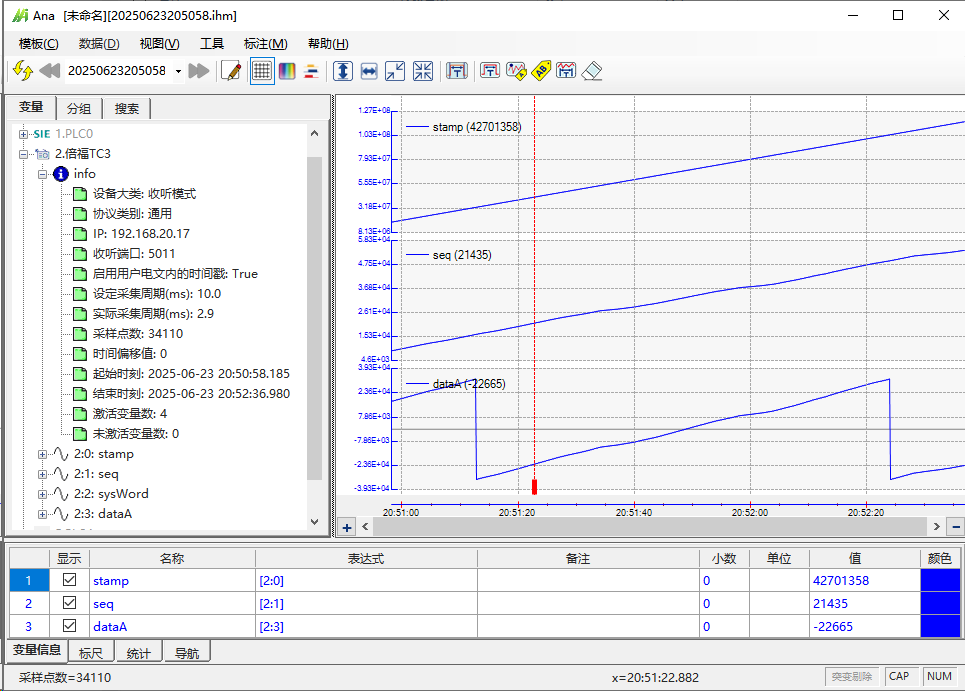Screen dimensions: 965x691
Task: Toggle the grid display icon
Action: [x=262, y=71]
